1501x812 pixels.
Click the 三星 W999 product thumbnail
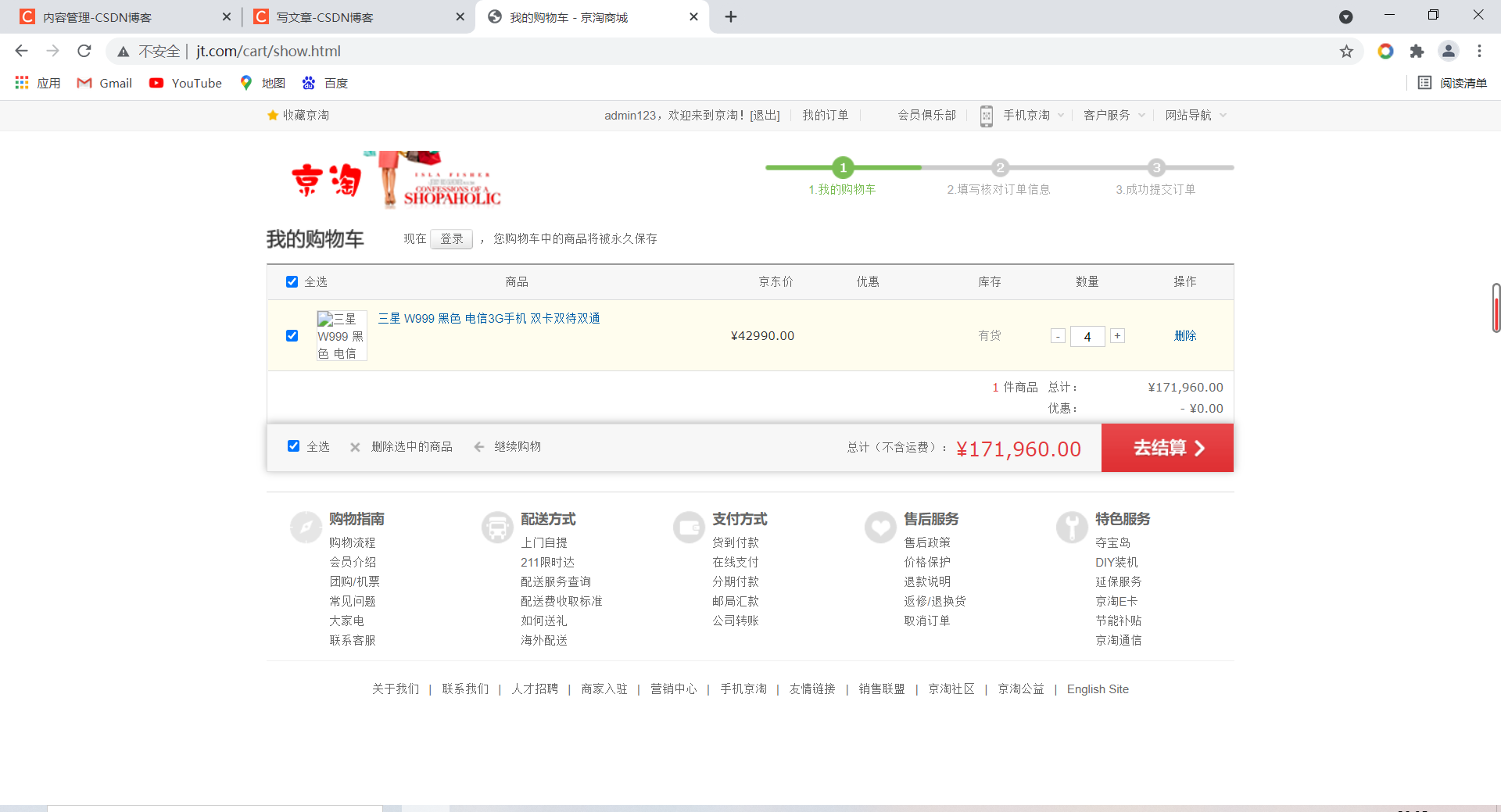(342, 335)
